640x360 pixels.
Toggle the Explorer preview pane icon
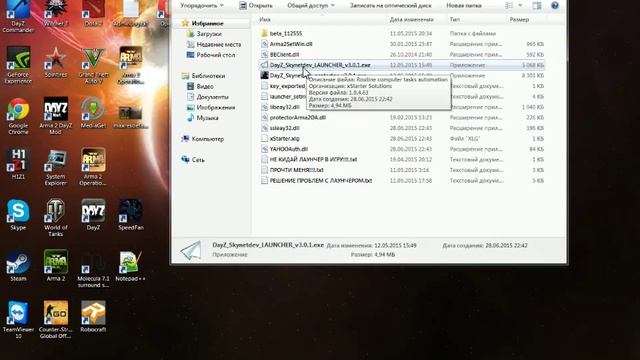tap(537, 5)
